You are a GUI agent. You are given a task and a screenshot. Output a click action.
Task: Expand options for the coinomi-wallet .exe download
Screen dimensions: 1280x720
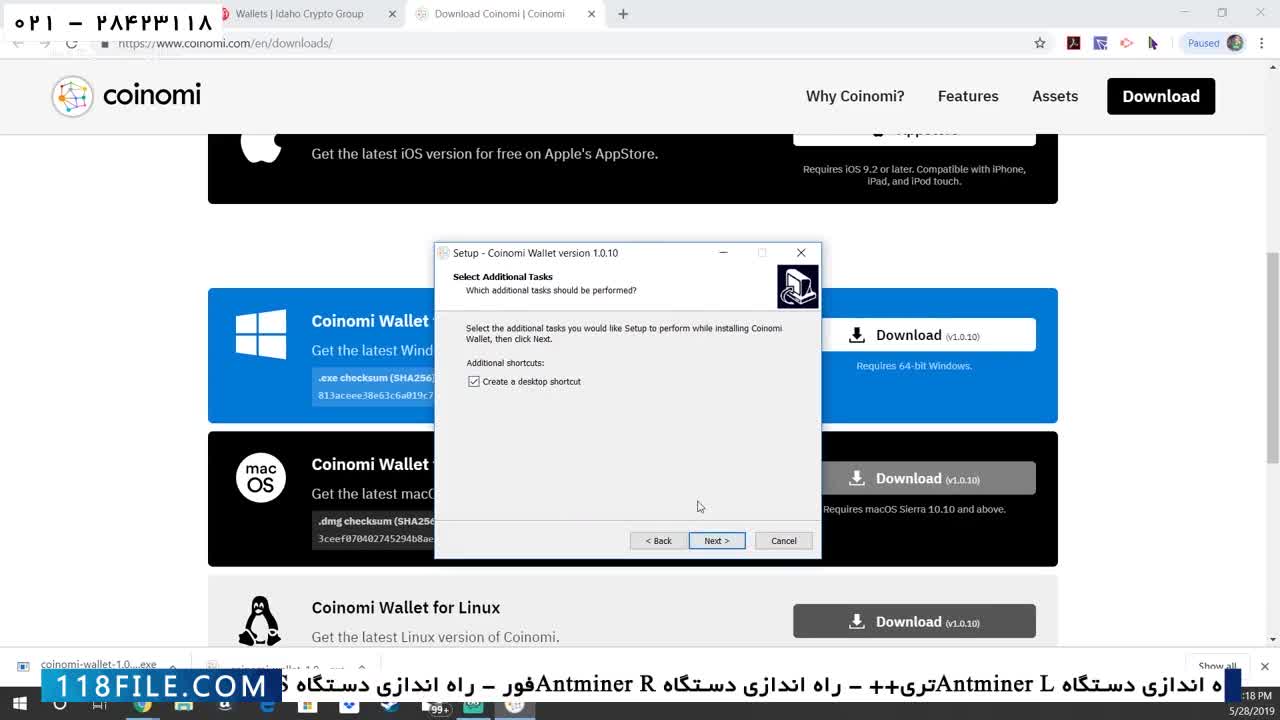point(173,666)
